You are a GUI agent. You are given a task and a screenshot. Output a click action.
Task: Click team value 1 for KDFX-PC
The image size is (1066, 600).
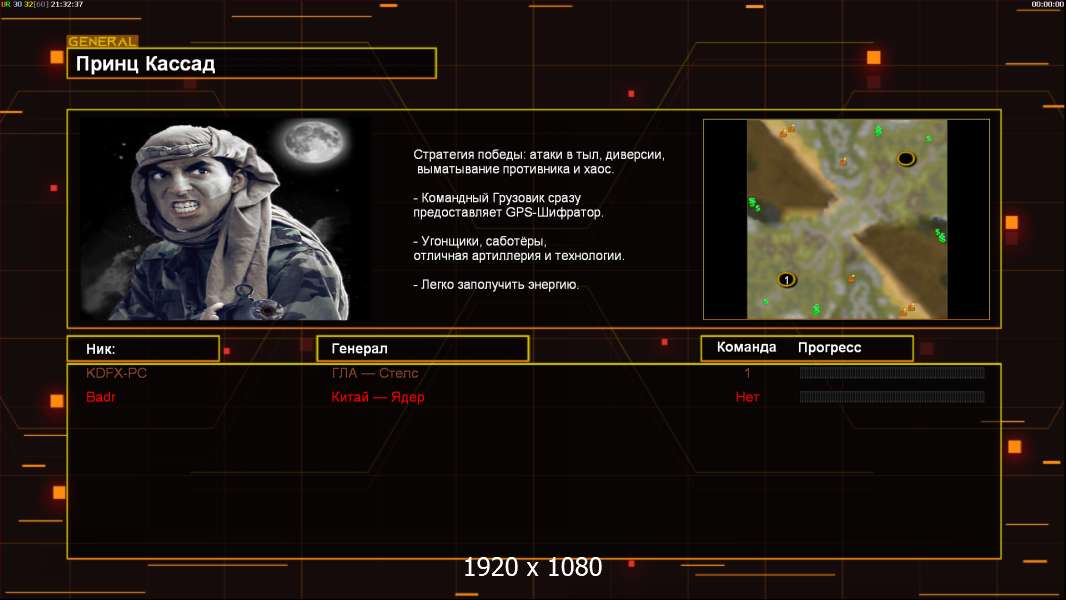tap(747, 373)
